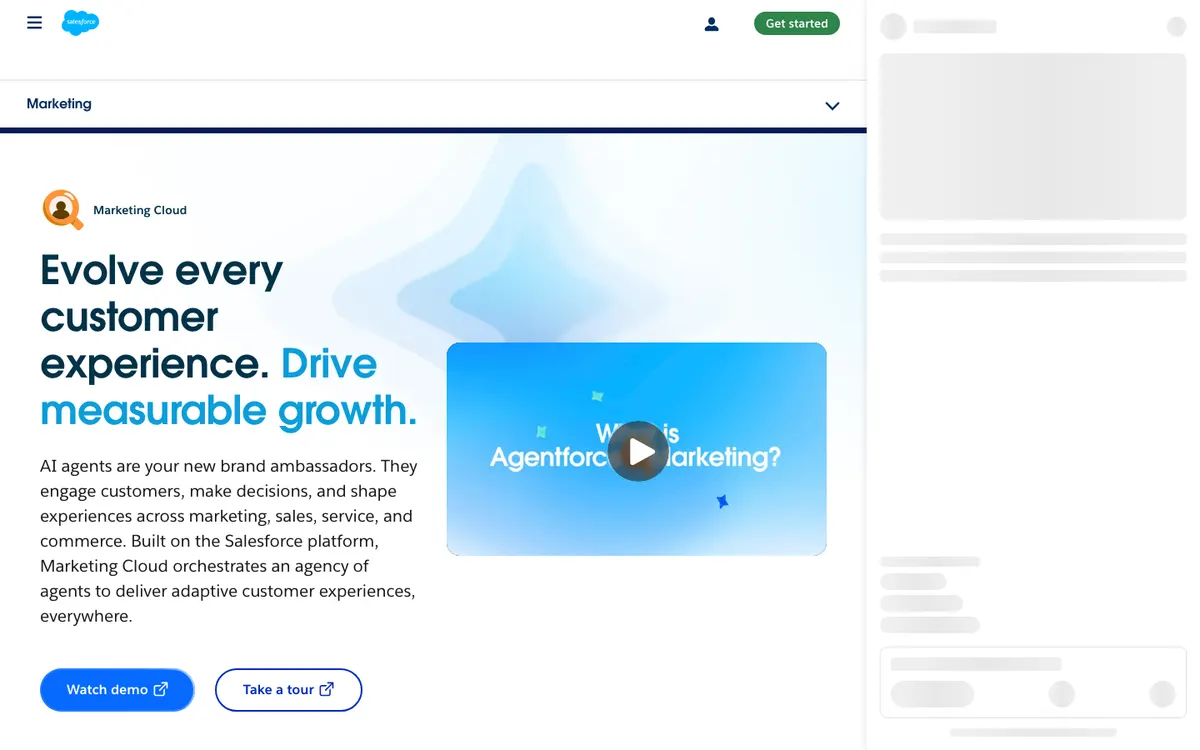
Task: Click the Get started button
Action: [x=797, y=23]
